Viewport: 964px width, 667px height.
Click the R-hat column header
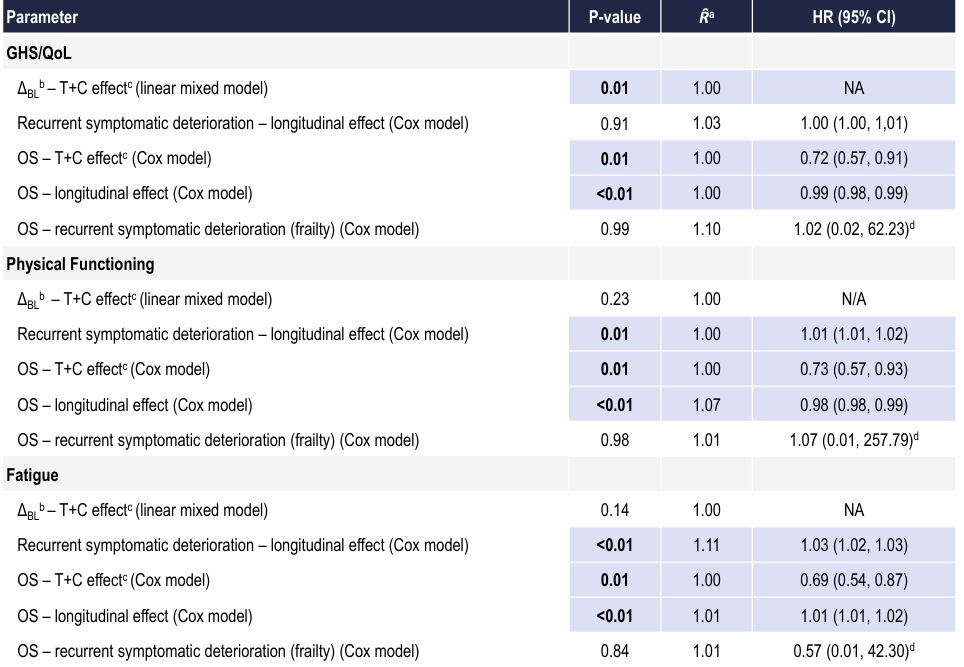tap(706, 17)
